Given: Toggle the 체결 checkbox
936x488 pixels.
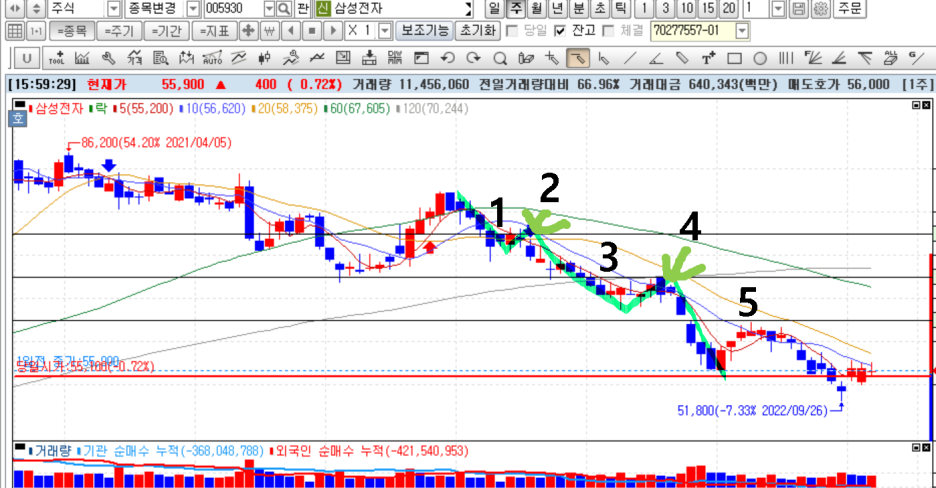Looking at the screenshot, I should pos(608,30).
